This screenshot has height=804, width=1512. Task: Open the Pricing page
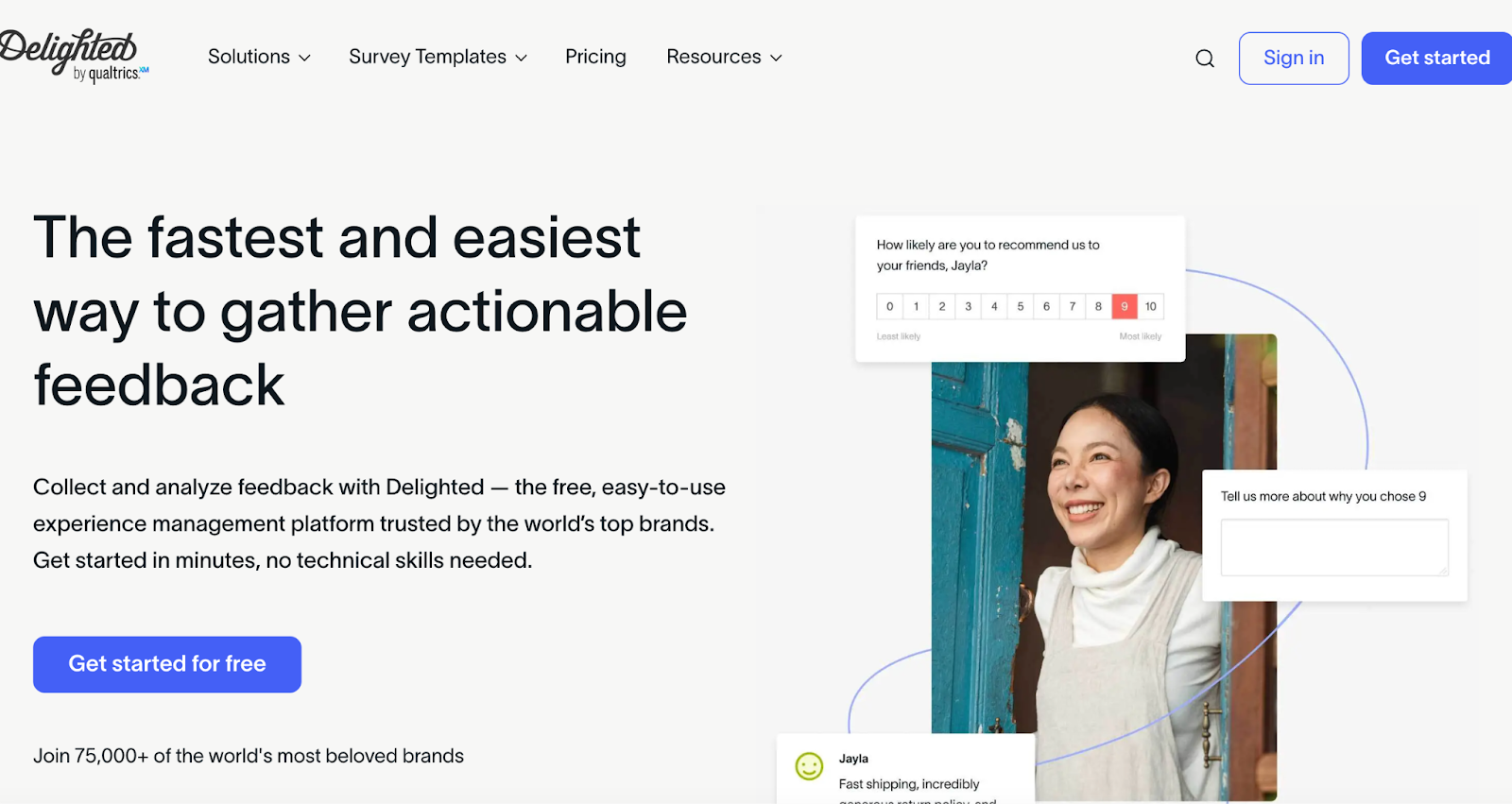tap(595, 57)
